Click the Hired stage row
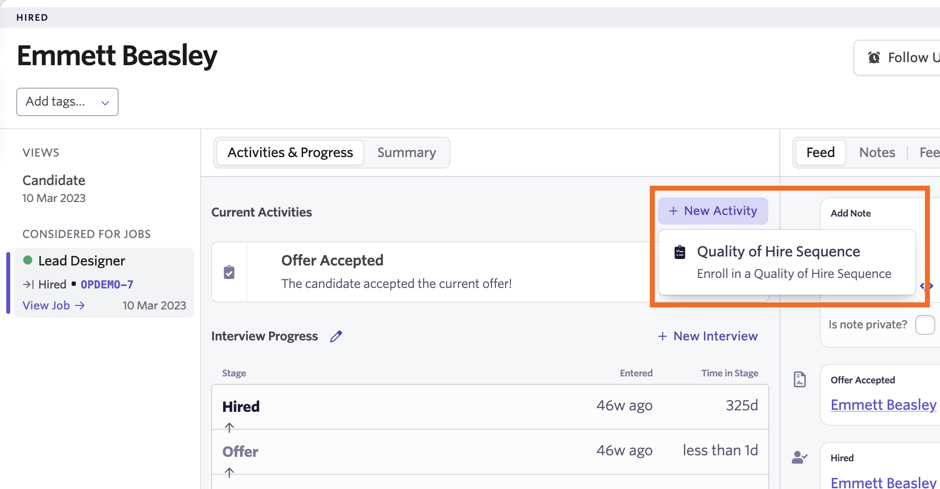This screenshot has width=940, height=489. point(490,407)
